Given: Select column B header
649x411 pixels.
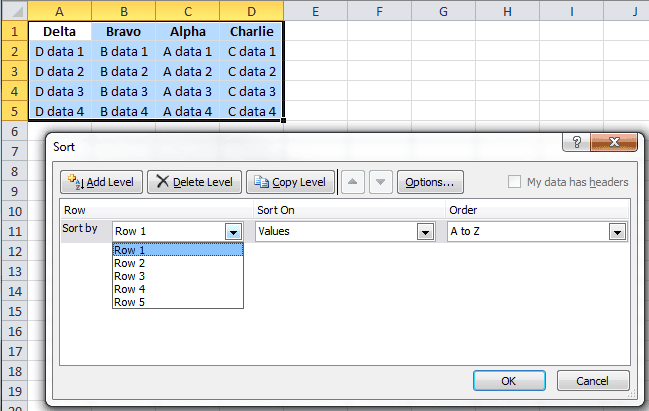Looking at the screenshot, I should point(124,11).
